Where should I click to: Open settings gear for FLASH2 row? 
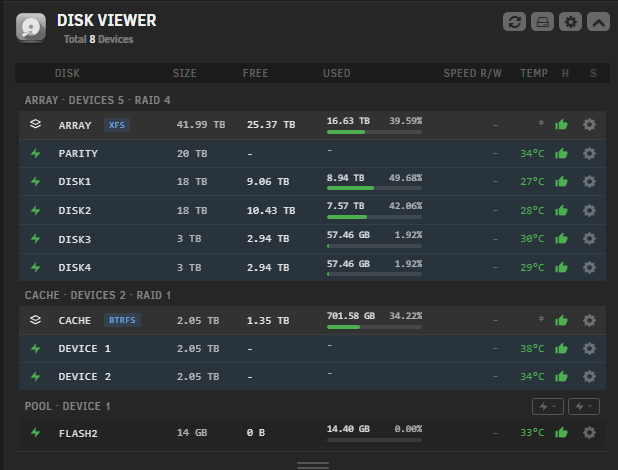pos(589,433)
